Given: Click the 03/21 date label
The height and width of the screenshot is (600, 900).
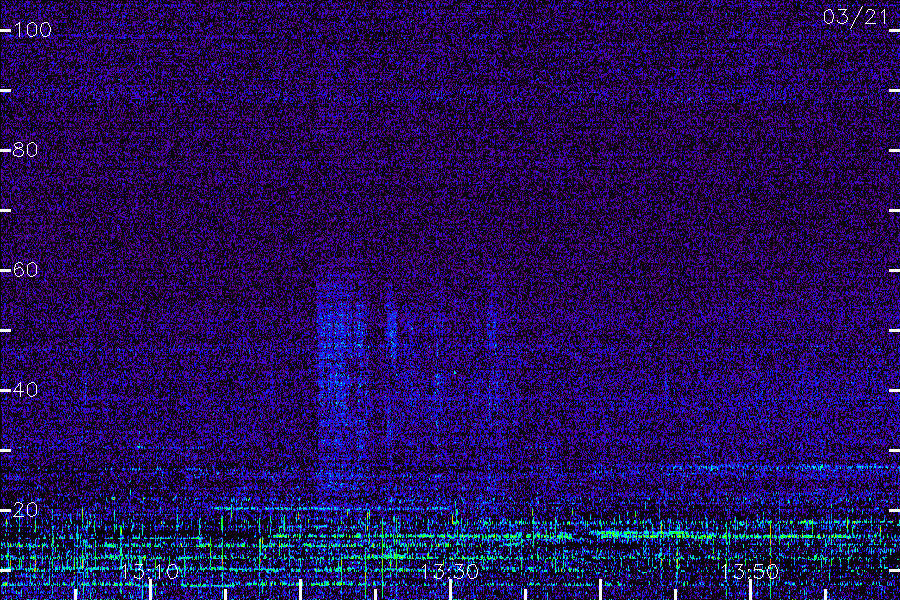Looking at the screenshot, I should click(x=855, y=17).
